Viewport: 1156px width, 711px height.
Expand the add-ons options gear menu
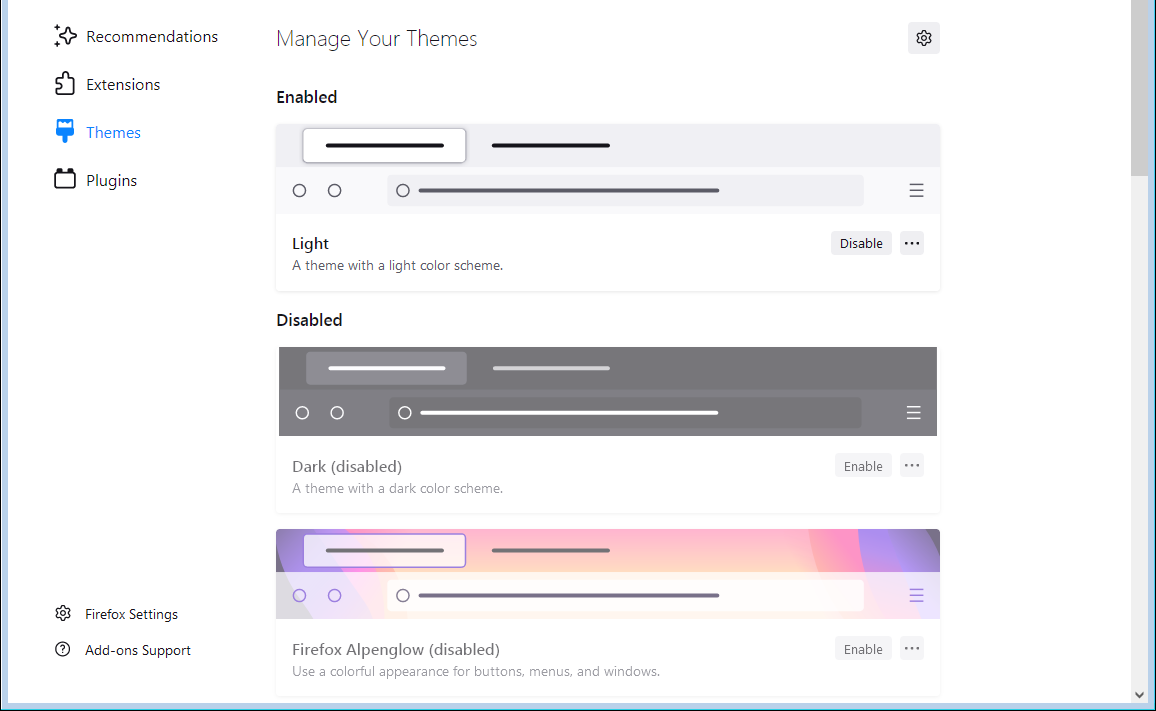923,38
